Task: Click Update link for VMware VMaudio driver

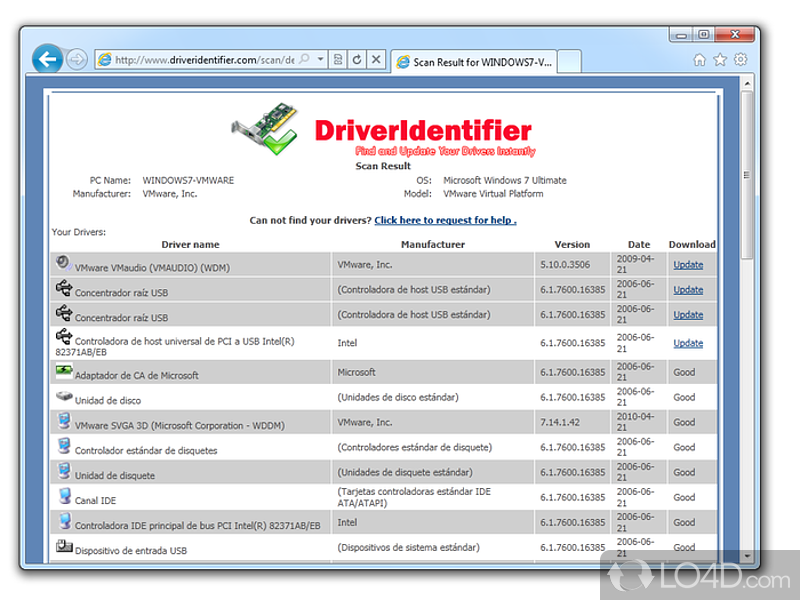Action: click(x=688, y=265)
